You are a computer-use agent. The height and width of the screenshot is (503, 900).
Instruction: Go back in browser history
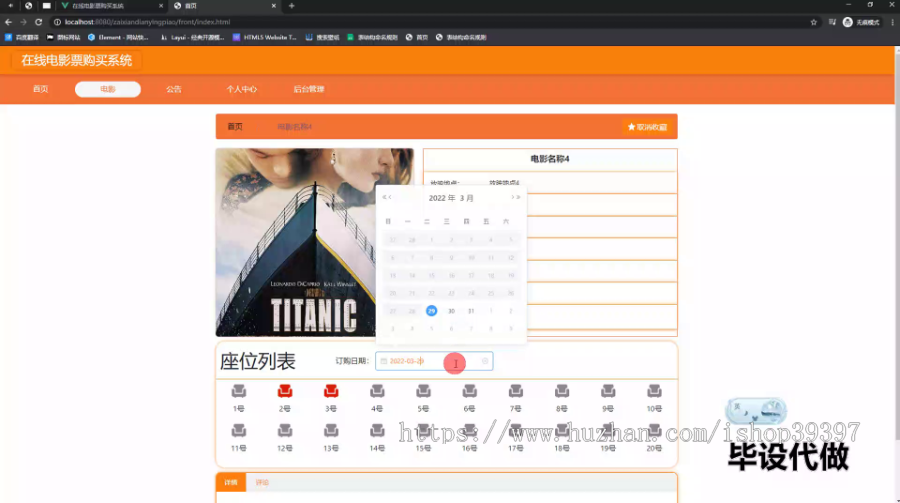click(x=8, y=22)
